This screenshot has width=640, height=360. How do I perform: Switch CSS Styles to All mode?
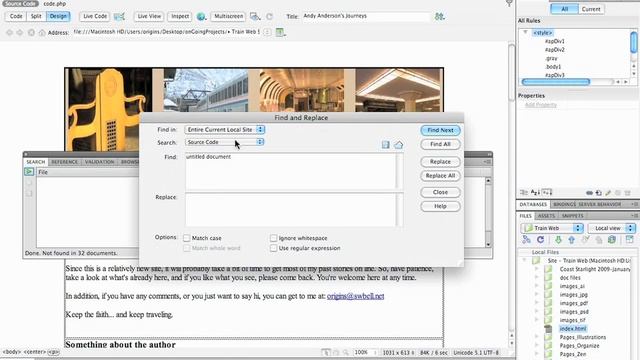pos(564,9)
